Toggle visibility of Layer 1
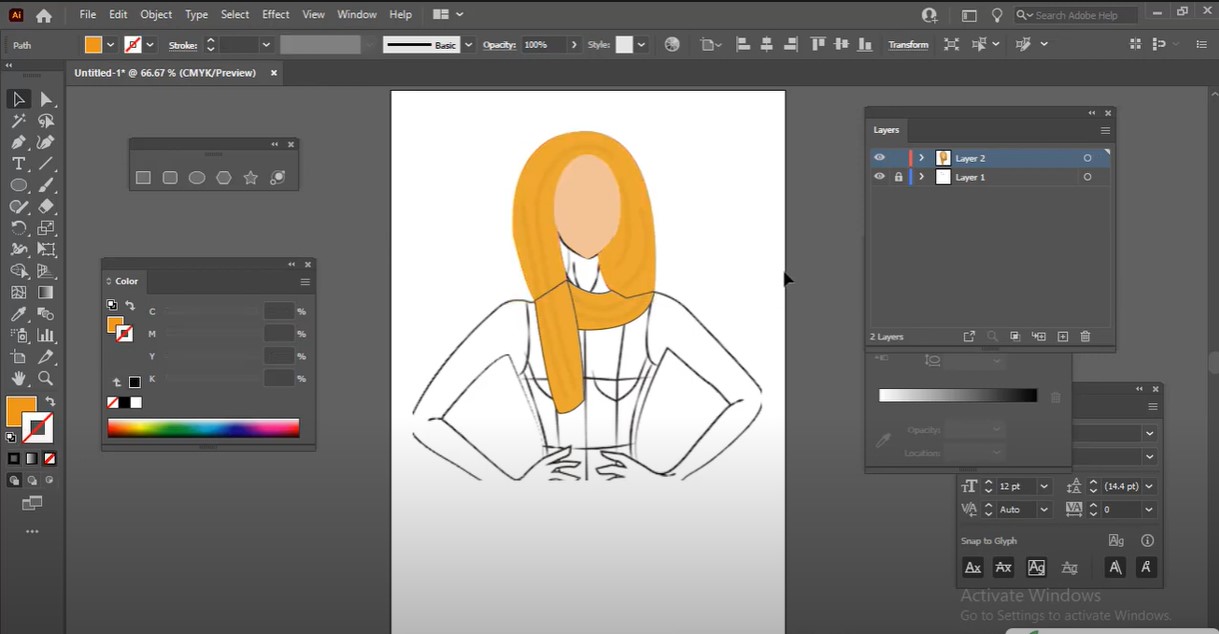The height and width of the screenshot is (634, 1219). 880,177
